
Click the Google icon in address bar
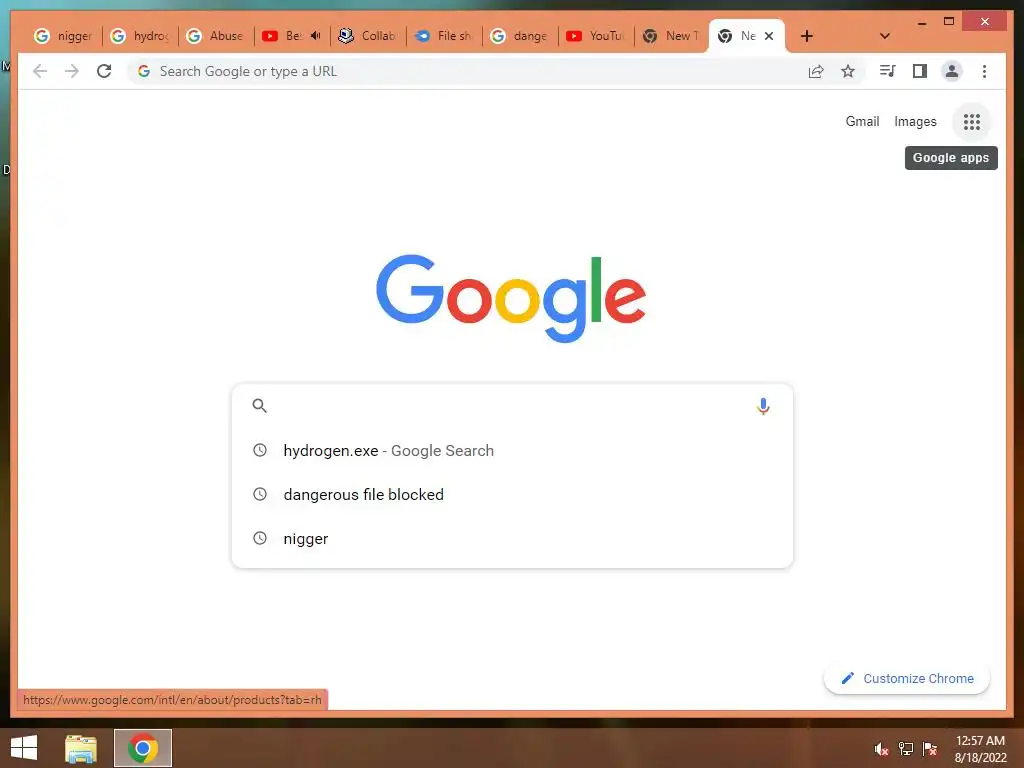144,71
